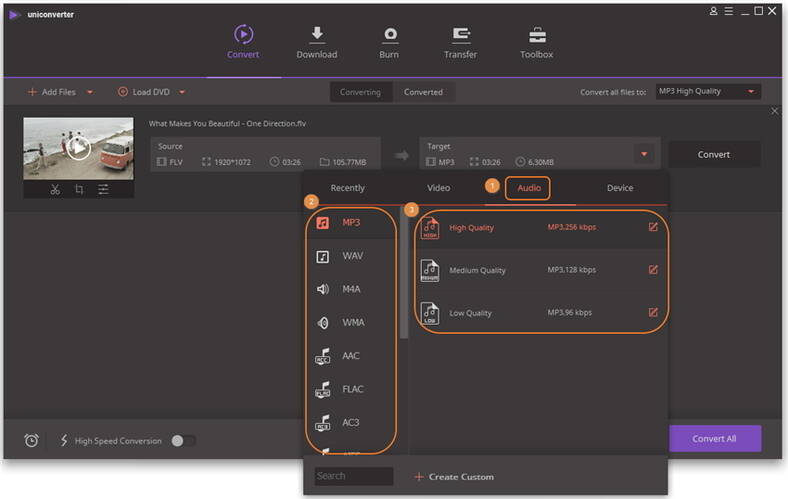The image size is (788, 499).
Task: Click the schedule alarm clock icon
Action: click(x=31, y=441)
